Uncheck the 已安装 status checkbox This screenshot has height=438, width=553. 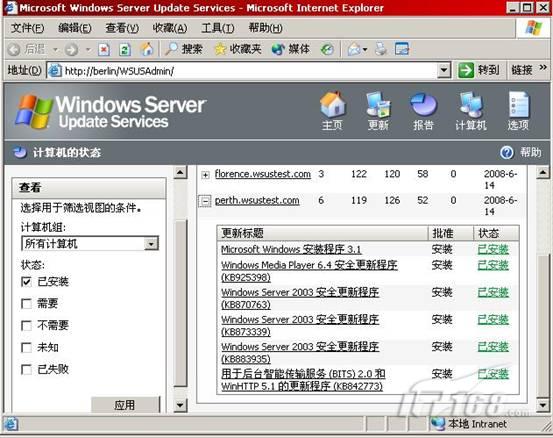point(26,282)
